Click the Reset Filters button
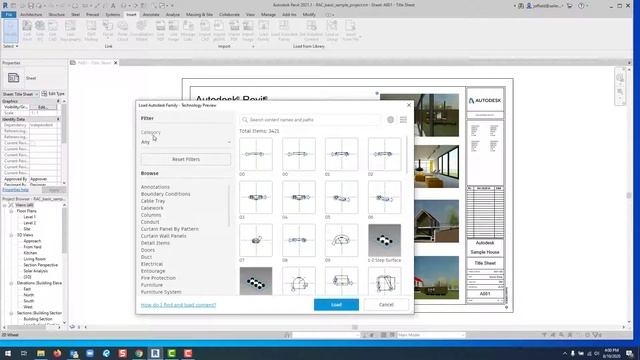 tap(186, 159)
